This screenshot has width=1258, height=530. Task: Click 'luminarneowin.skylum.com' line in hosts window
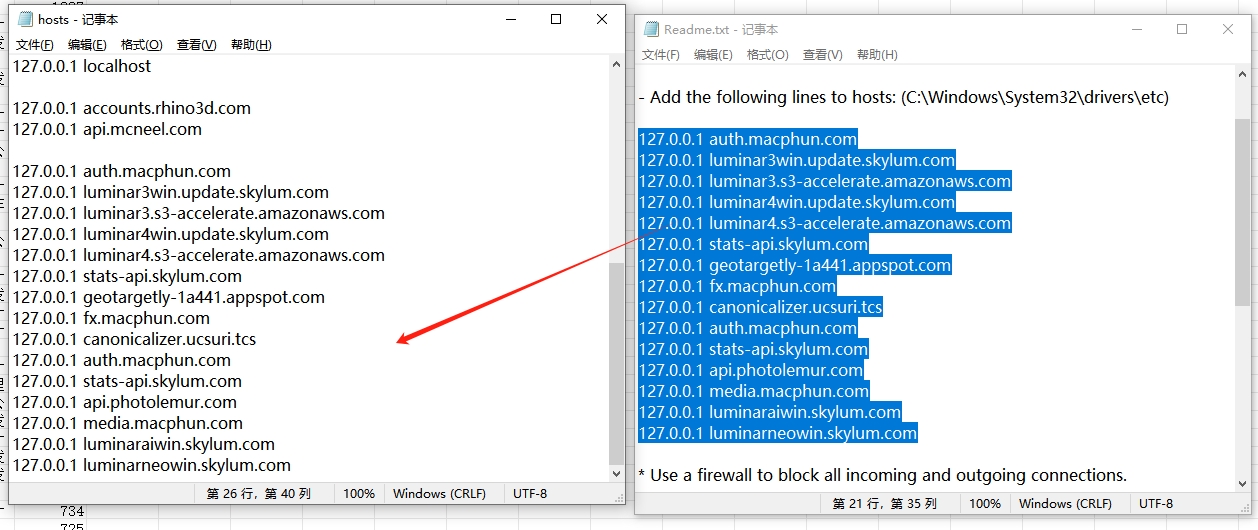coord(152,465)
